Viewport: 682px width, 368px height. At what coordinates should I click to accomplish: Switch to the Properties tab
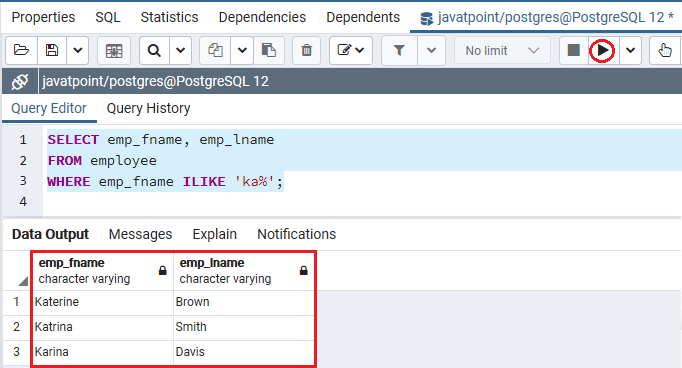[43, 17]
